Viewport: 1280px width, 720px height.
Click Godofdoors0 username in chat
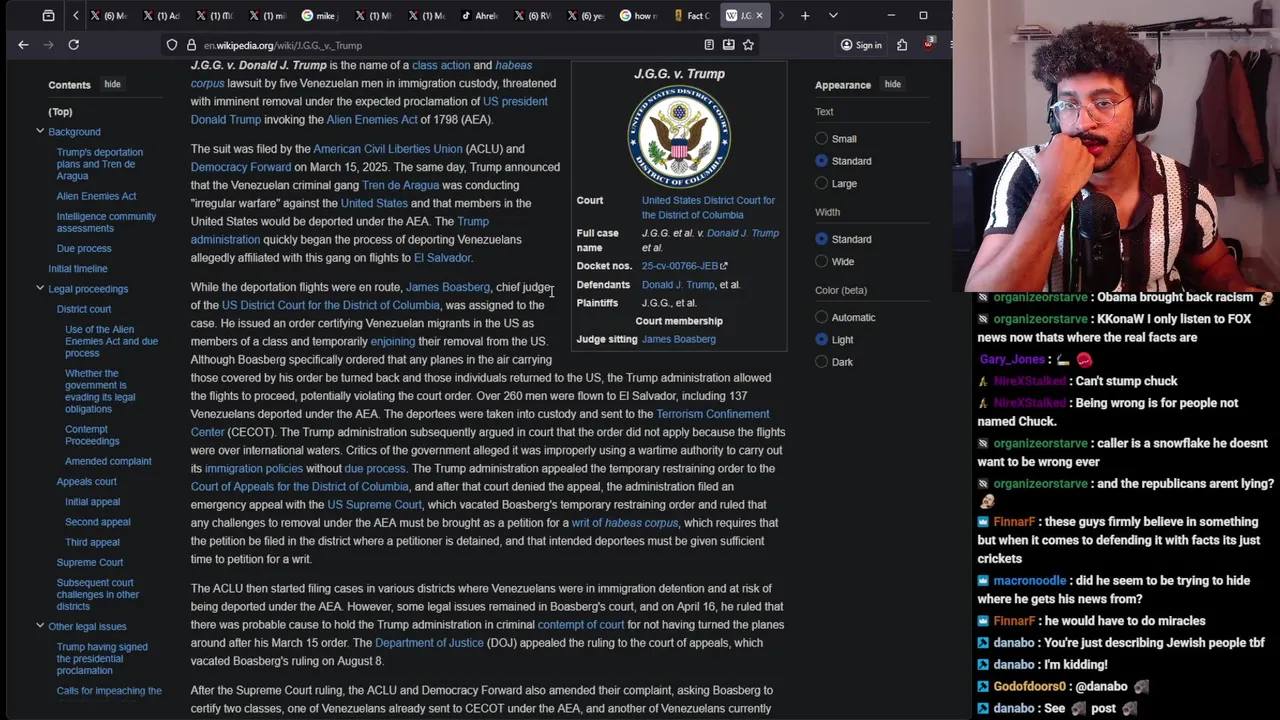pyautogui.click(x=1030, y=687)
